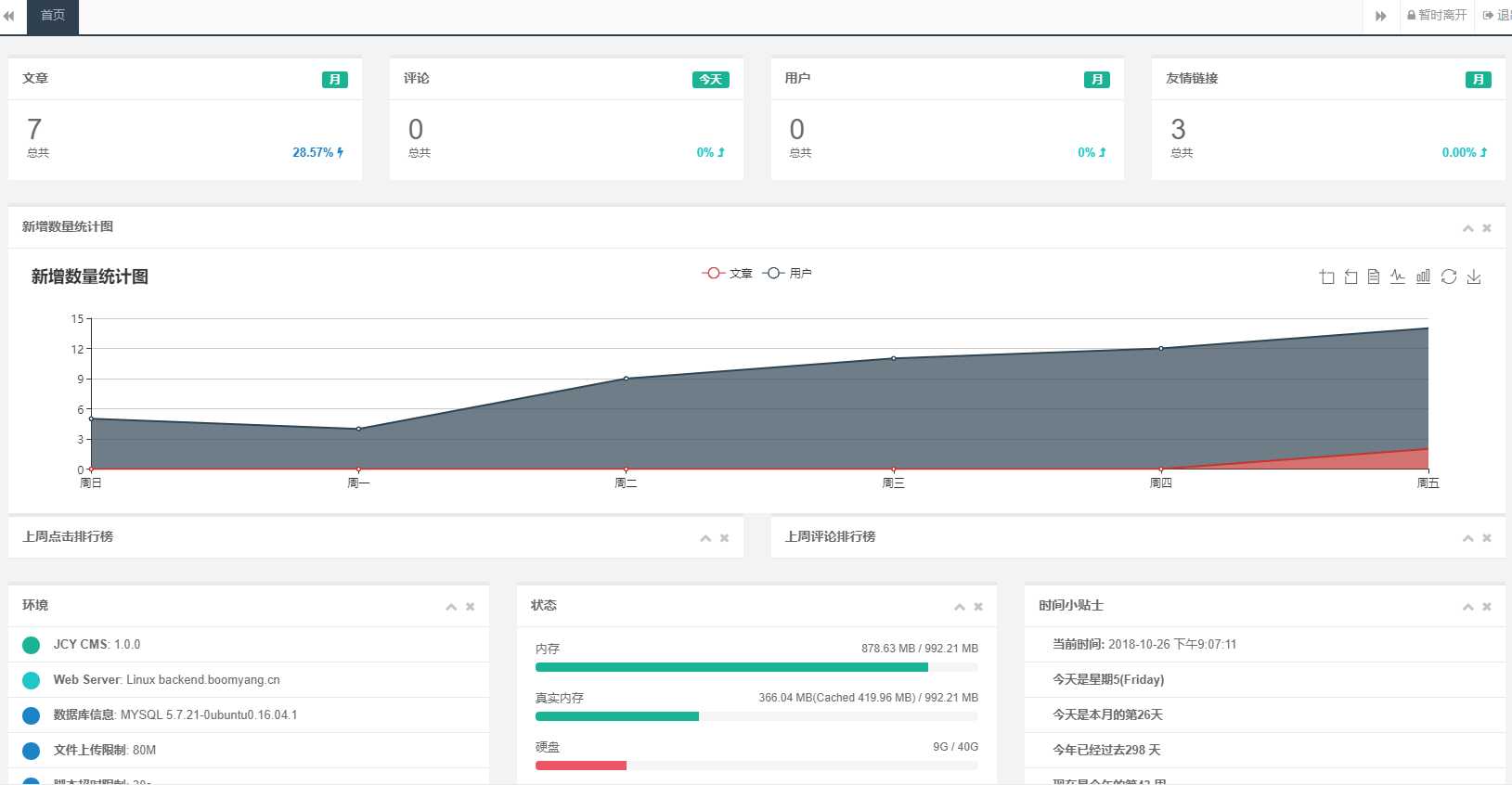Click the 878.63 MB / 992.21 MB memory value
The width and height of the screenshot is (1512, 785).
coord(920,649)
